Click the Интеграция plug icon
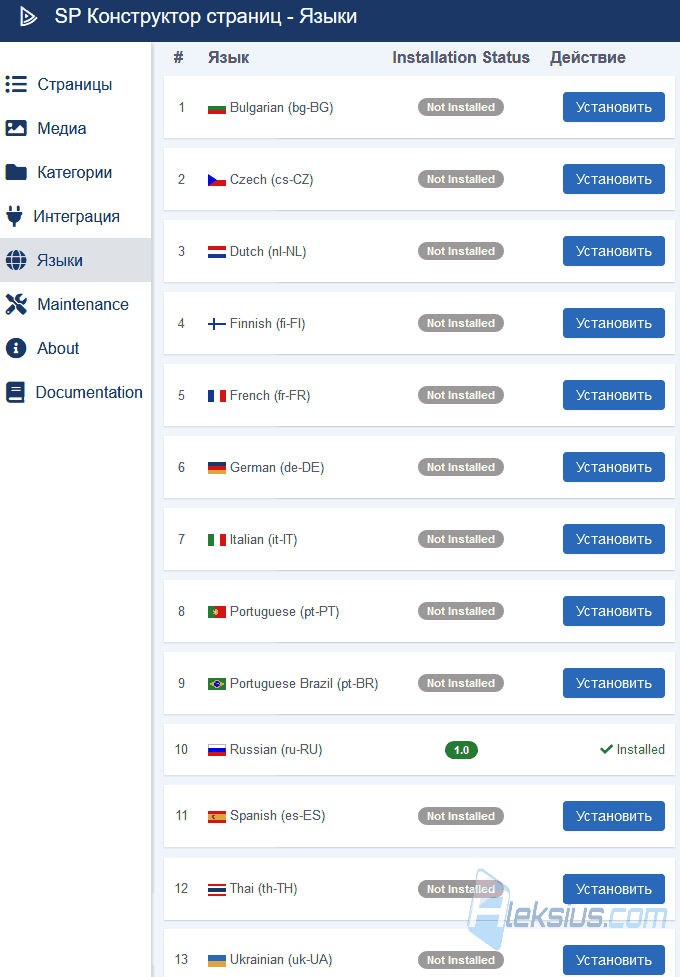The image size is (680, 977). [14, 216]
